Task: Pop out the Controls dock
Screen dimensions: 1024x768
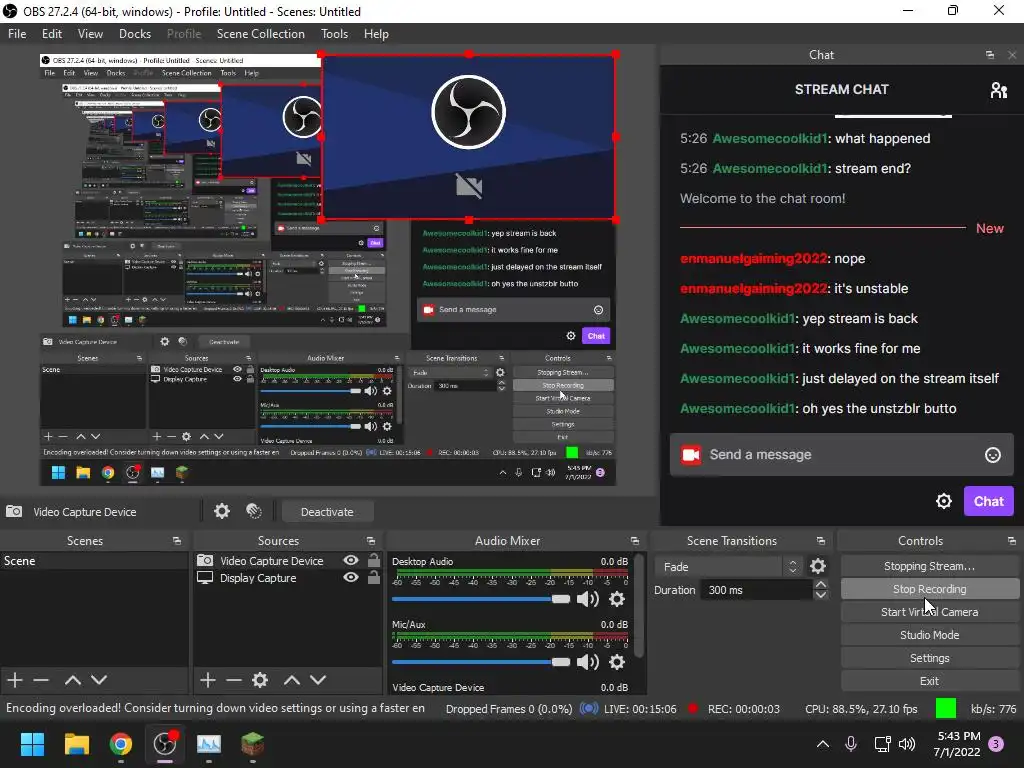Action: pyautogui.click(x=1012, y=541)
